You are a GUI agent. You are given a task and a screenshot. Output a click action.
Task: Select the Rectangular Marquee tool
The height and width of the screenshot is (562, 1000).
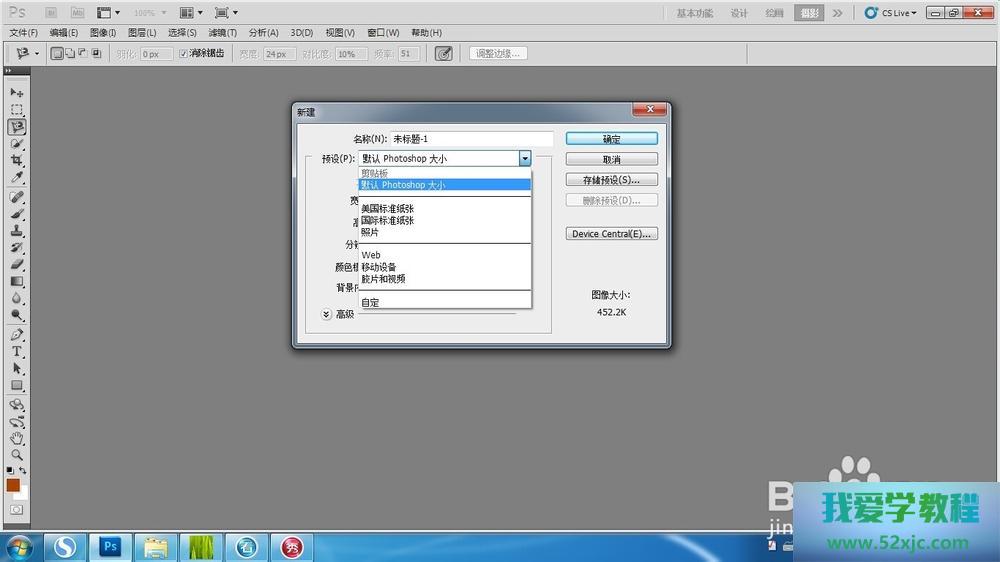coord(17,110)
